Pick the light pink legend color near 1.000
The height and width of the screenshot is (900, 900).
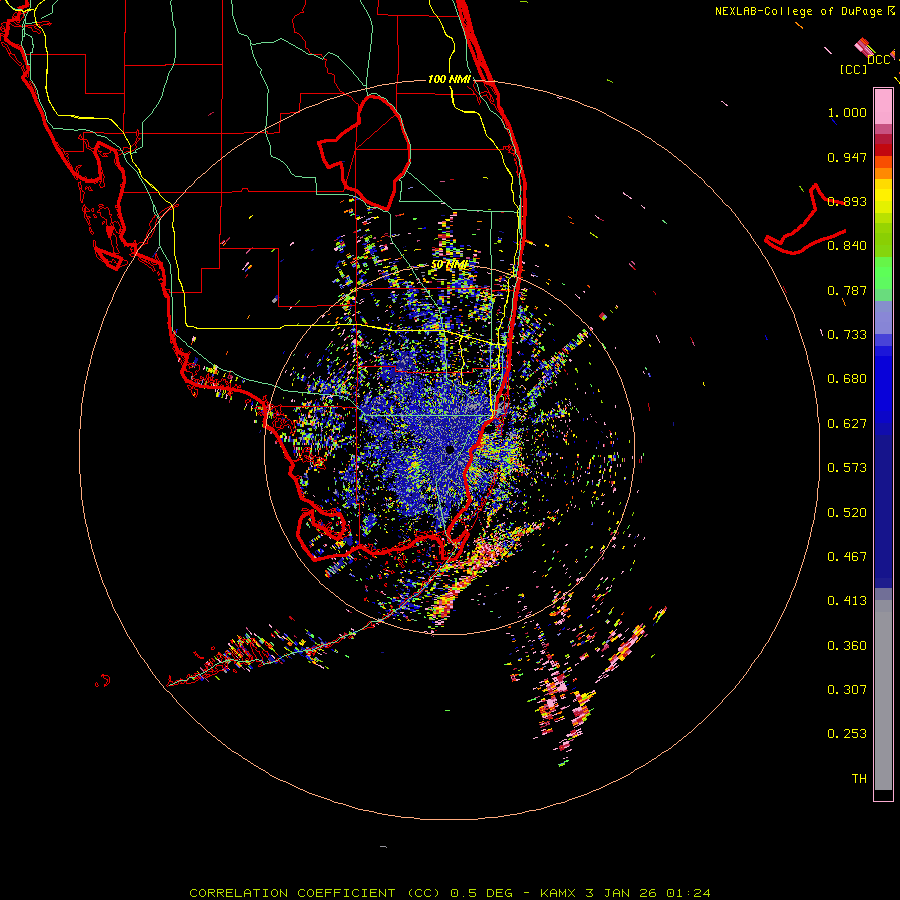tap(883, 107)
